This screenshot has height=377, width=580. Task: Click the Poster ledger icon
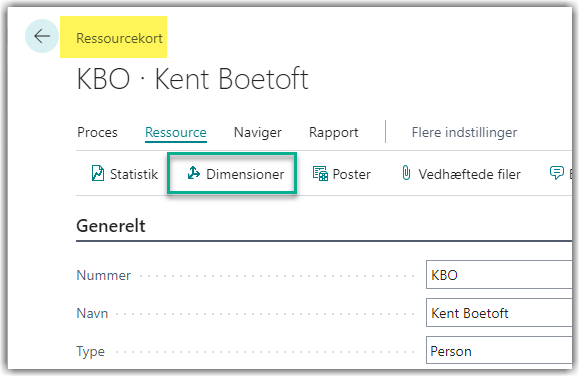tap(320, 174)
